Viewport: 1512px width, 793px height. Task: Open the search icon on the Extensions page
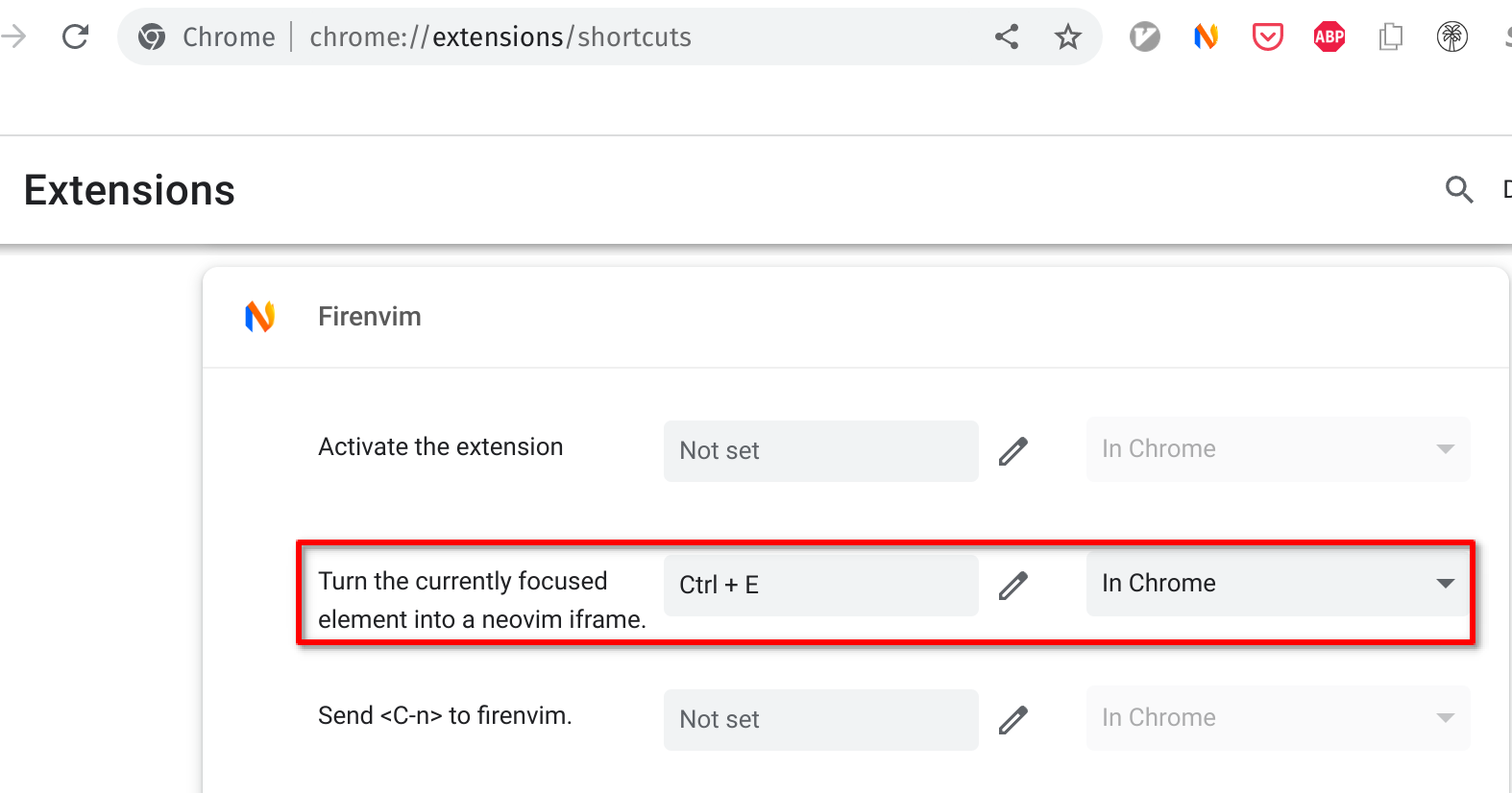point(1459,190)
